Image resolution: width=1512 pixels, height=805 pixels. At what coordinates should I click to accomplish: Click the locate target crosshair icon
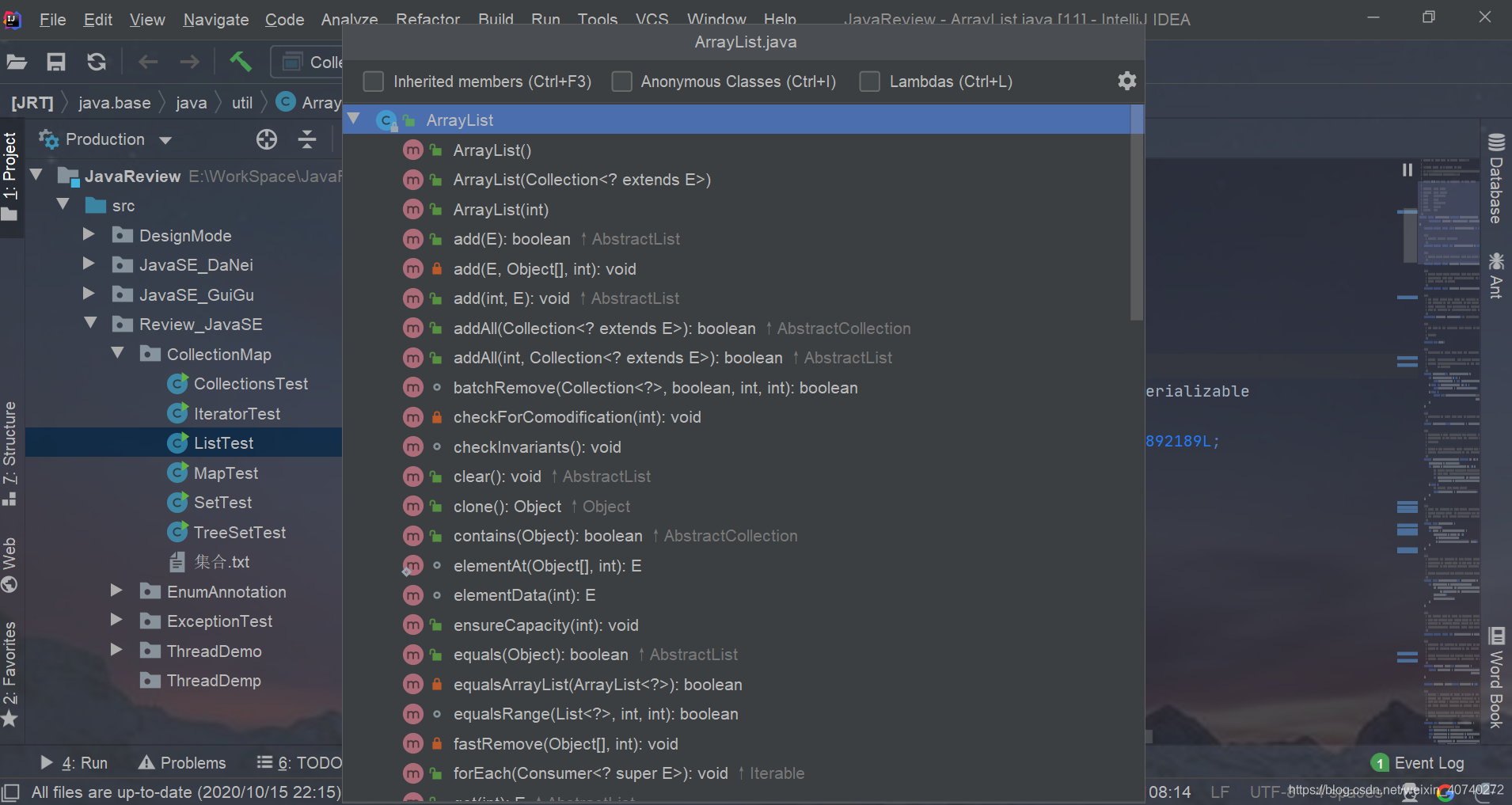[267, 140]
